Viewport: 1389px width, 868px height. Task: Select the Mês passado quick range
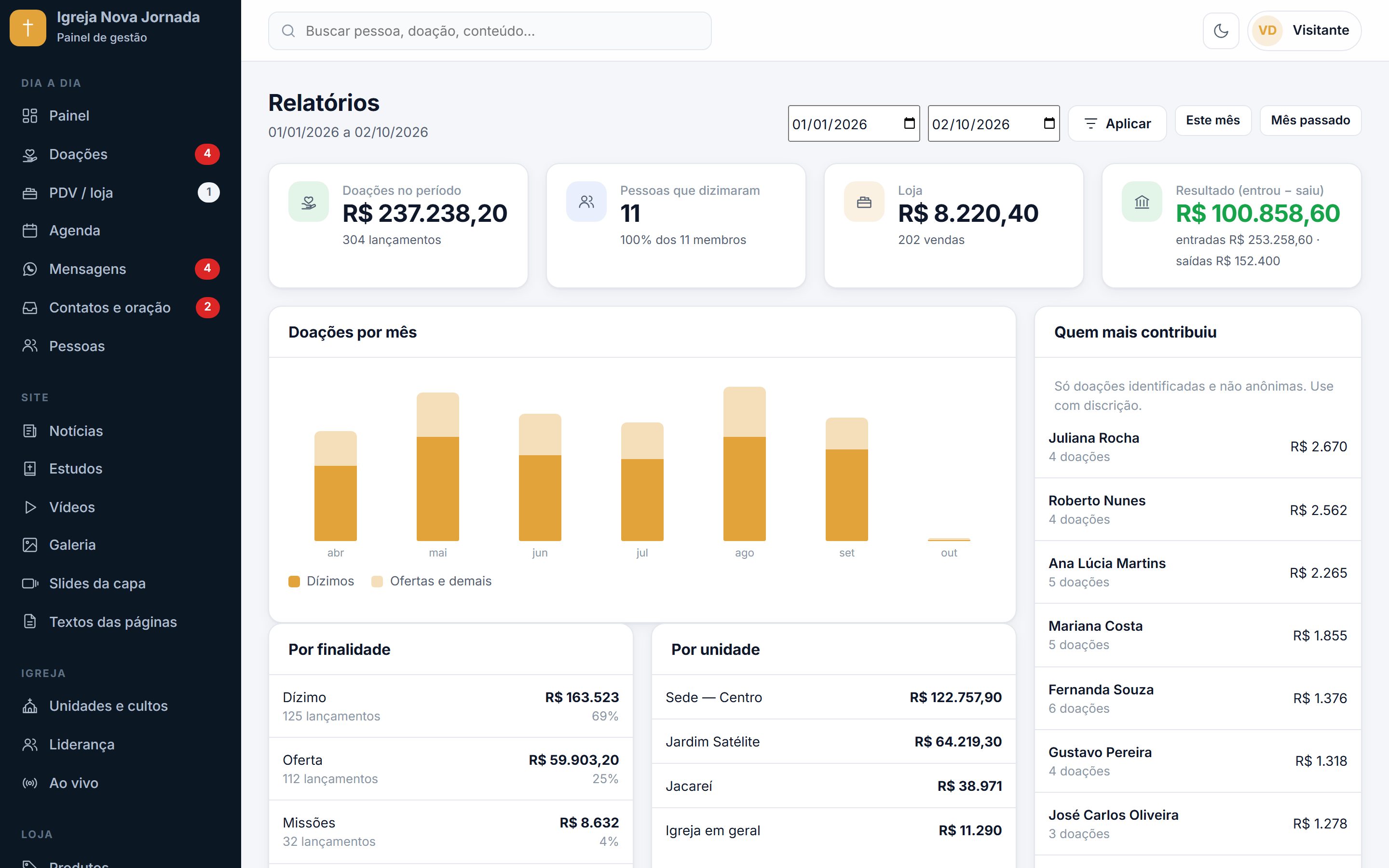[1310, 121]
